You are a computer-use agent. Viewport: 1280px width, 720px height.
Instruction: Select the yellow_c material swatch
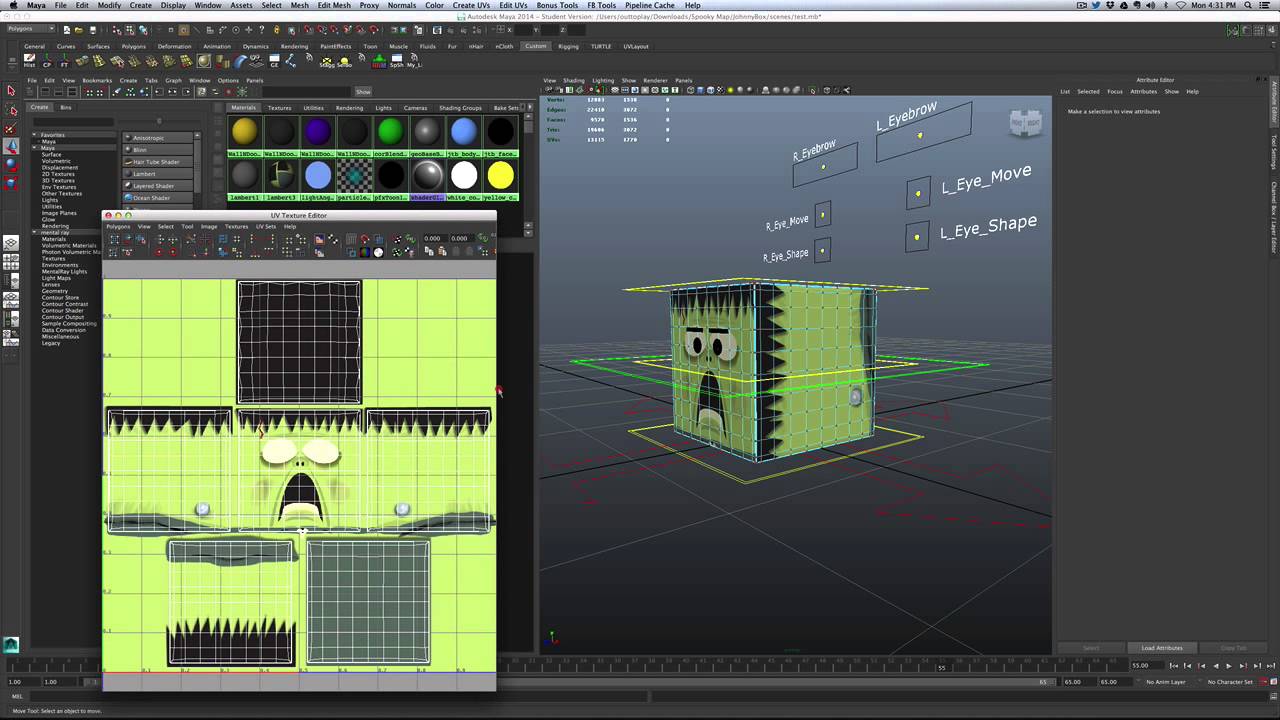click(500, 176)
